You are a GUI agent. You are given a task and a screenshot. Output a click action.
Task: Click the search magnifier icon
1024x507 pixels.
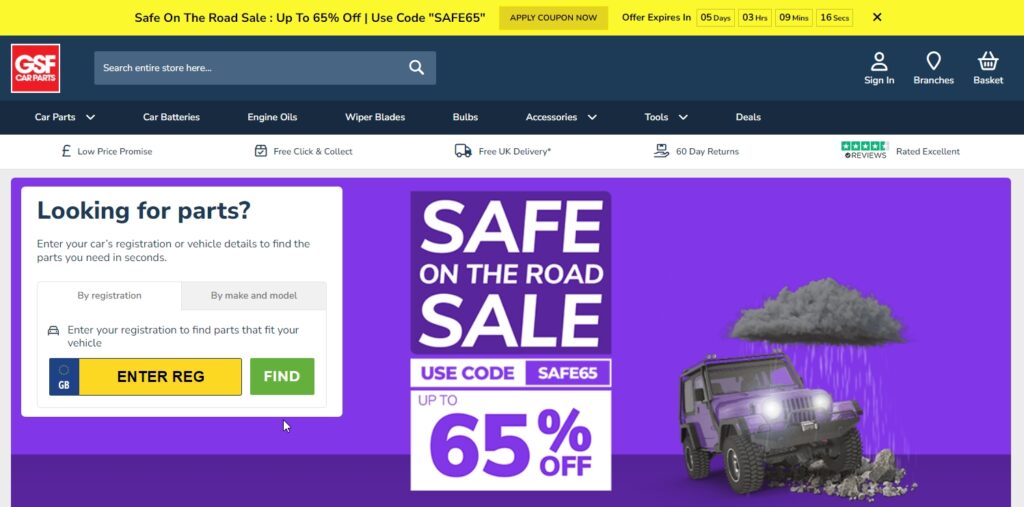coord(417,67)
